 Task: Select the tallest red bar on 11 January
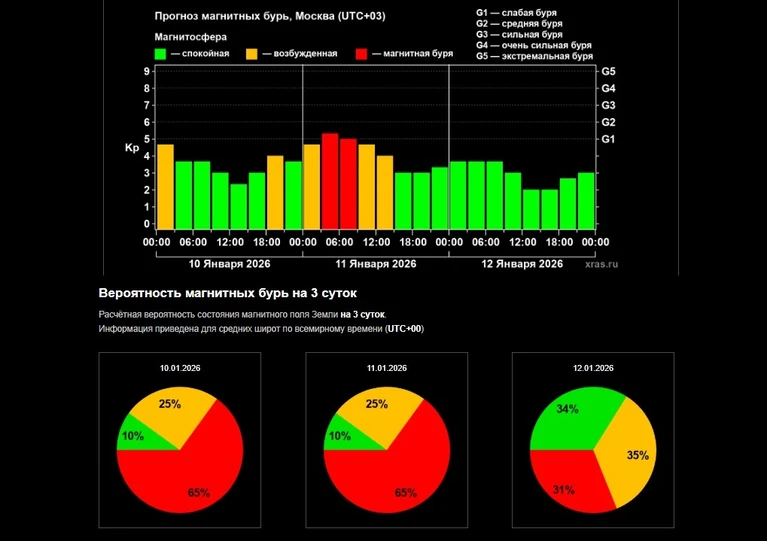pyautogui.click(x=329, y=180)
